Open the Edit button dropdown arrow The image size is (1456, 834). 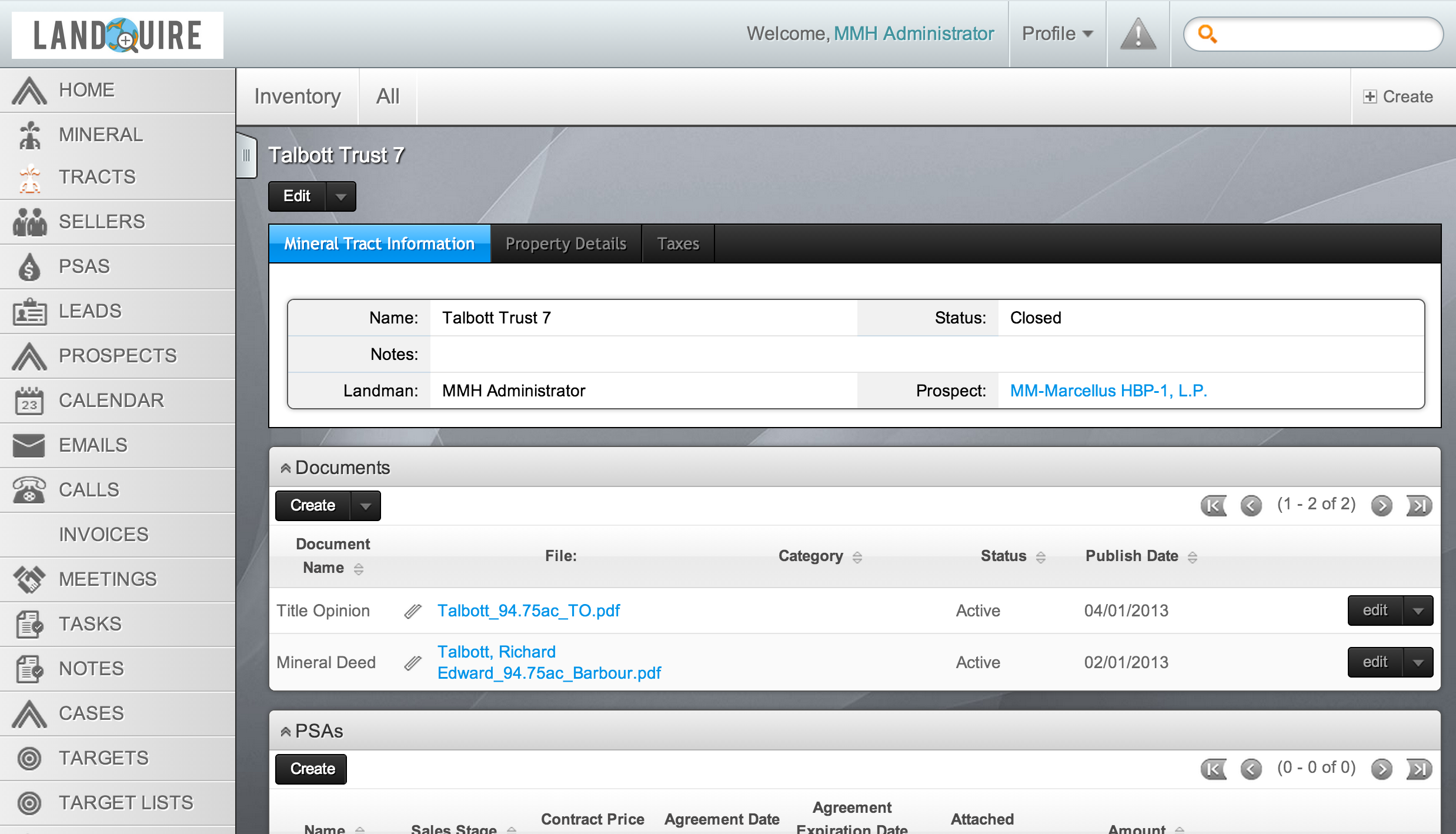click(x=340, y=196)
